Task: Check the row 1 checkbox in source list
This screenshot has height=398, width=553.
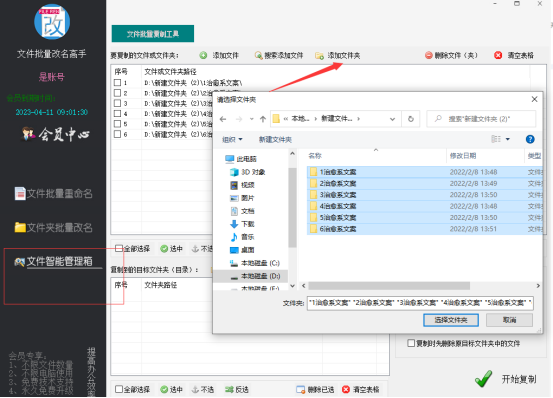Action: (117, 83)
